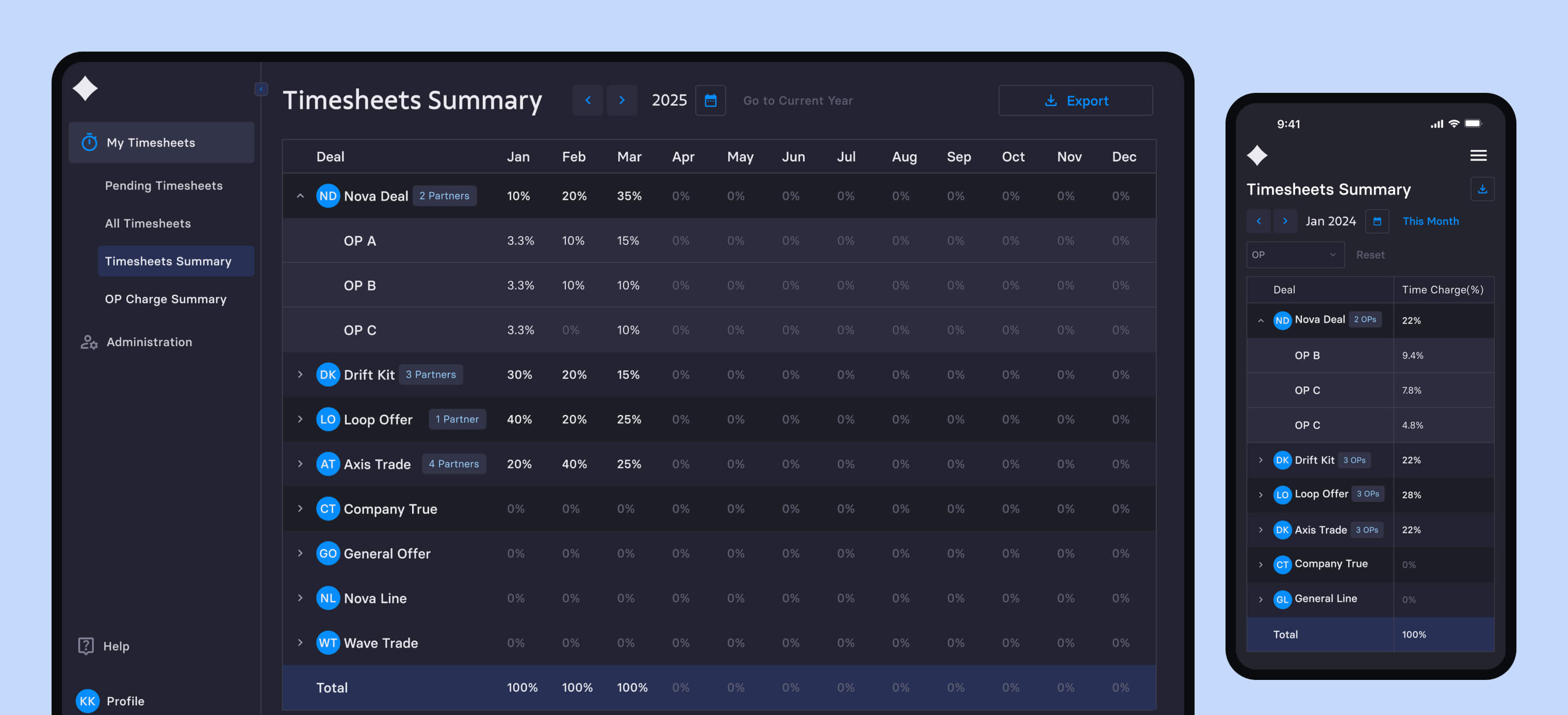This screenshot has width=1568, height=715.
Task: Open the mobile hamburger menu
Action: click(1478, 156)
